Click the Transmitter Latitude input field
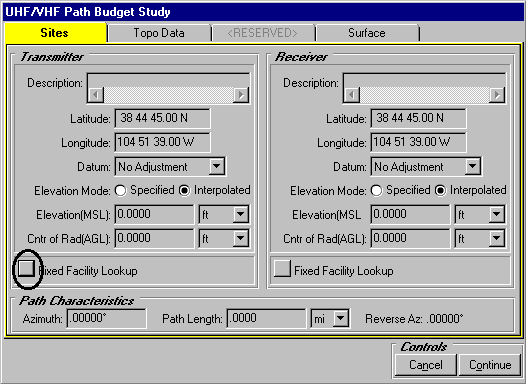 click(162, 118)
